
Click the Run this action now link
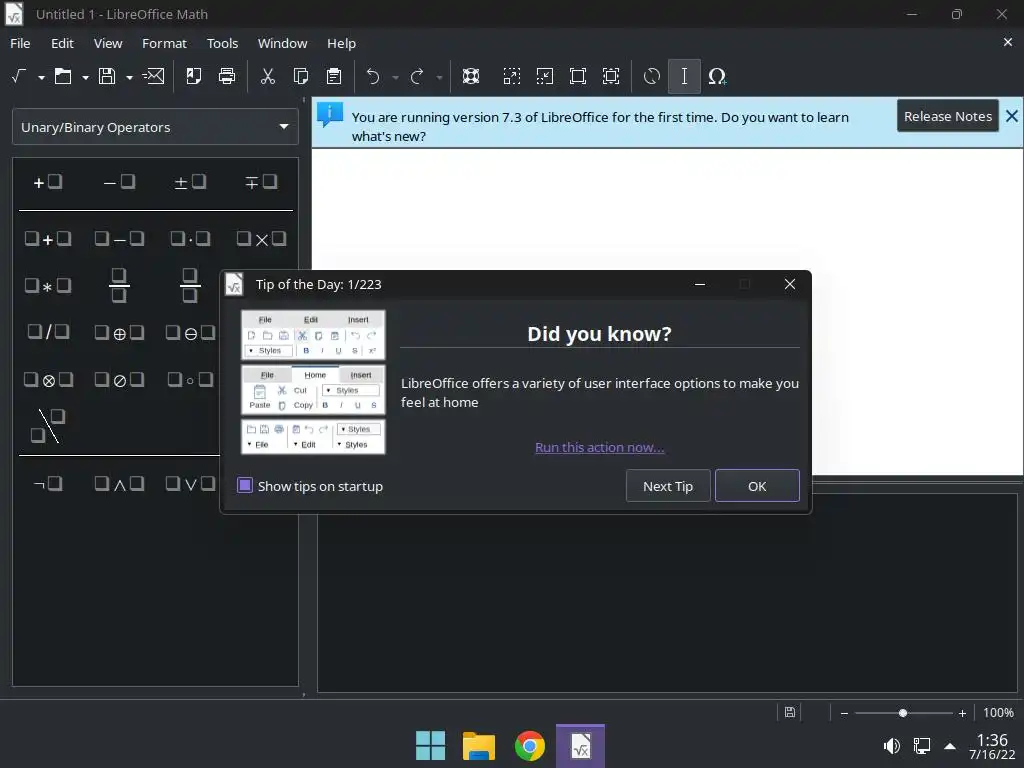(600, 447)
